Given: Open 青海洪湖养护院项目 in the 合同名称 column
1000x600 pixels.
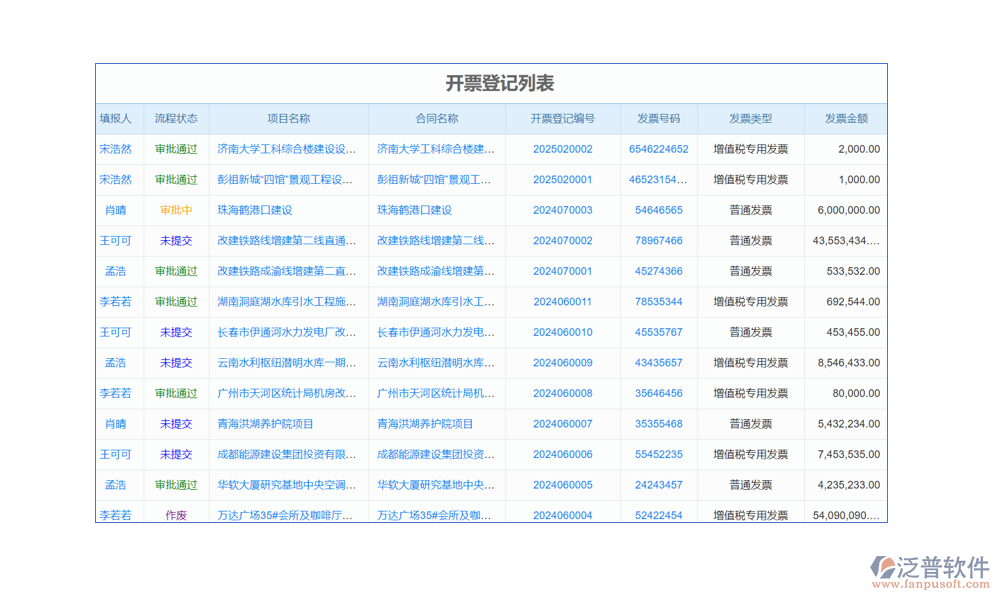Looking at the screenshot, I should pos(425,424).
